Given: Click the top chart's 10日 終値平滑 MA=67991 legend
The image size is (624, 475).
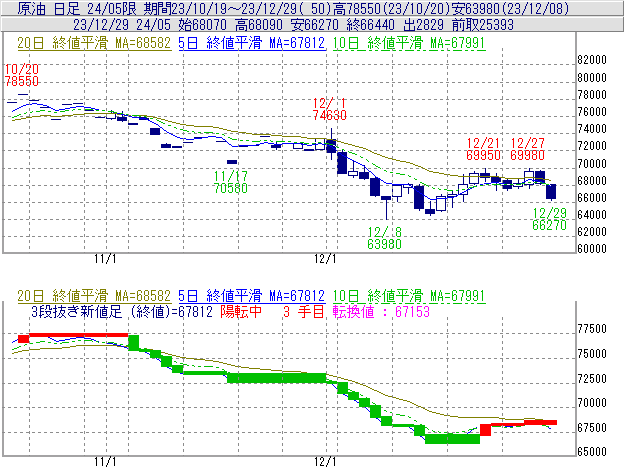Looking at the screenshot, I should pos(409,43).
